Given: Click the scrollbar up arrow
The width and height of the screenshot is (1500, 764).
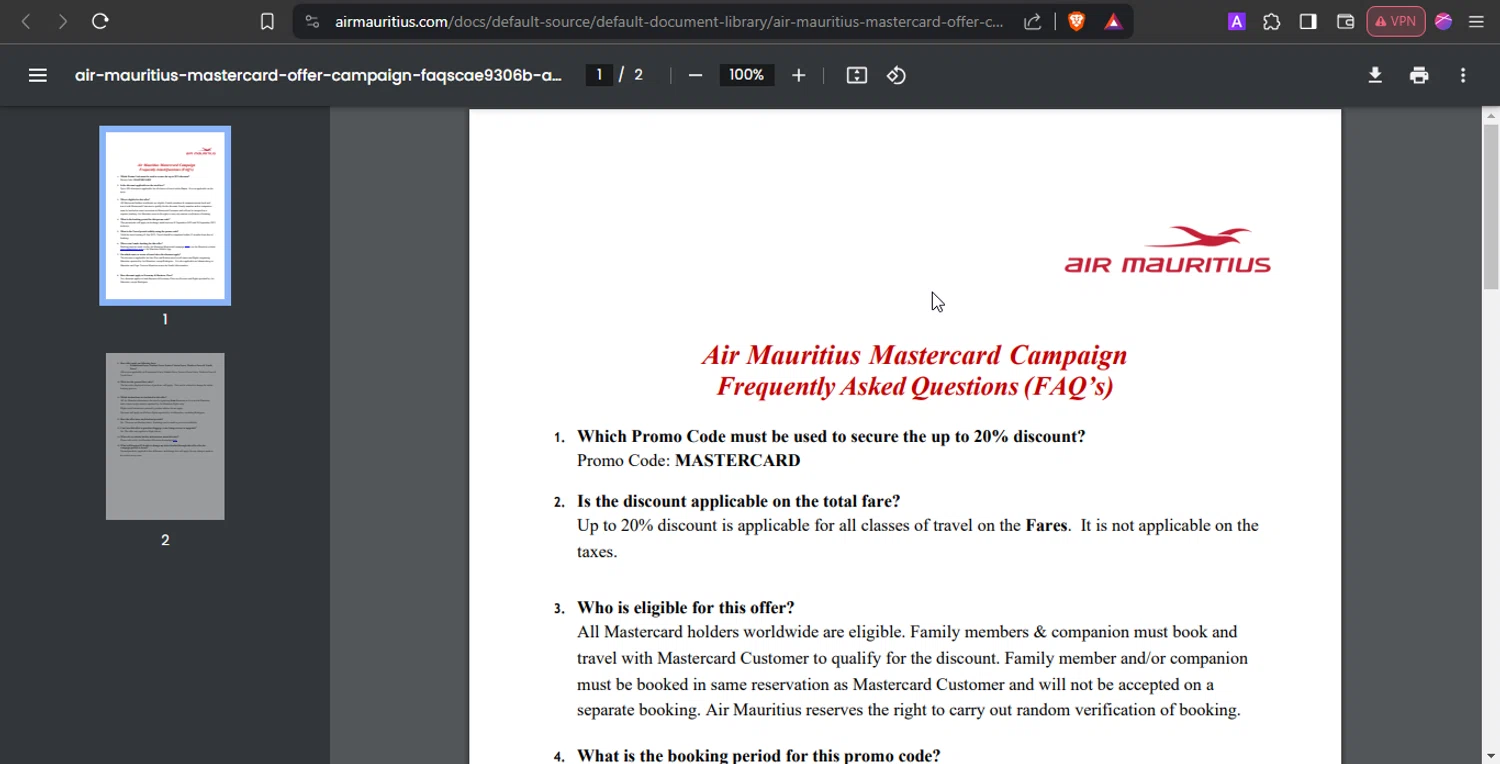Looking at the screenshot, I should click(1491, 116).
